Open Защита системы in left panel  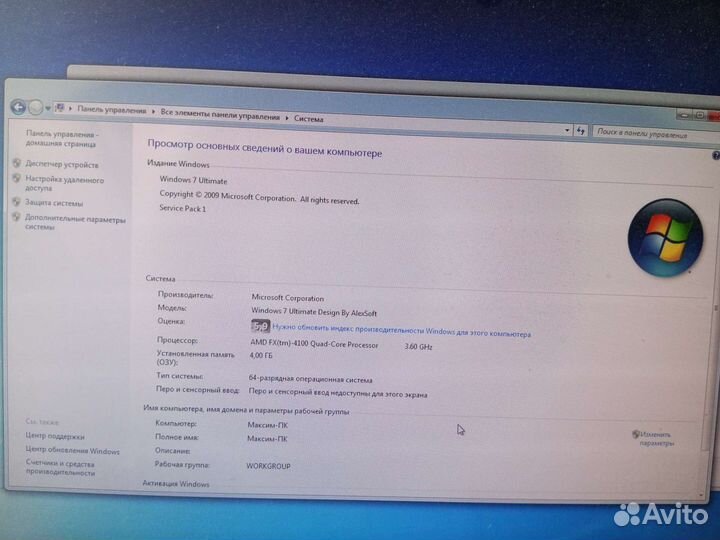point(54,203)
